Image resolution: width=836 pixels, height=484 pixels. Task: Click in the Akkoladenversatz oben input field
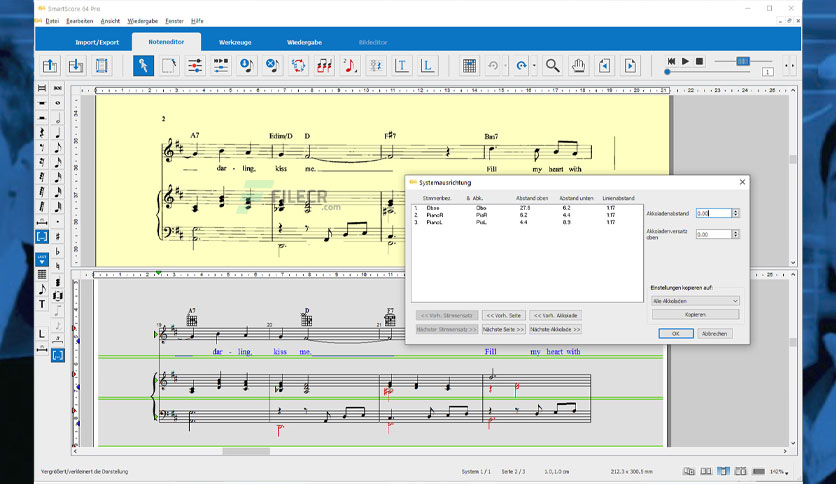coord(713,234)
